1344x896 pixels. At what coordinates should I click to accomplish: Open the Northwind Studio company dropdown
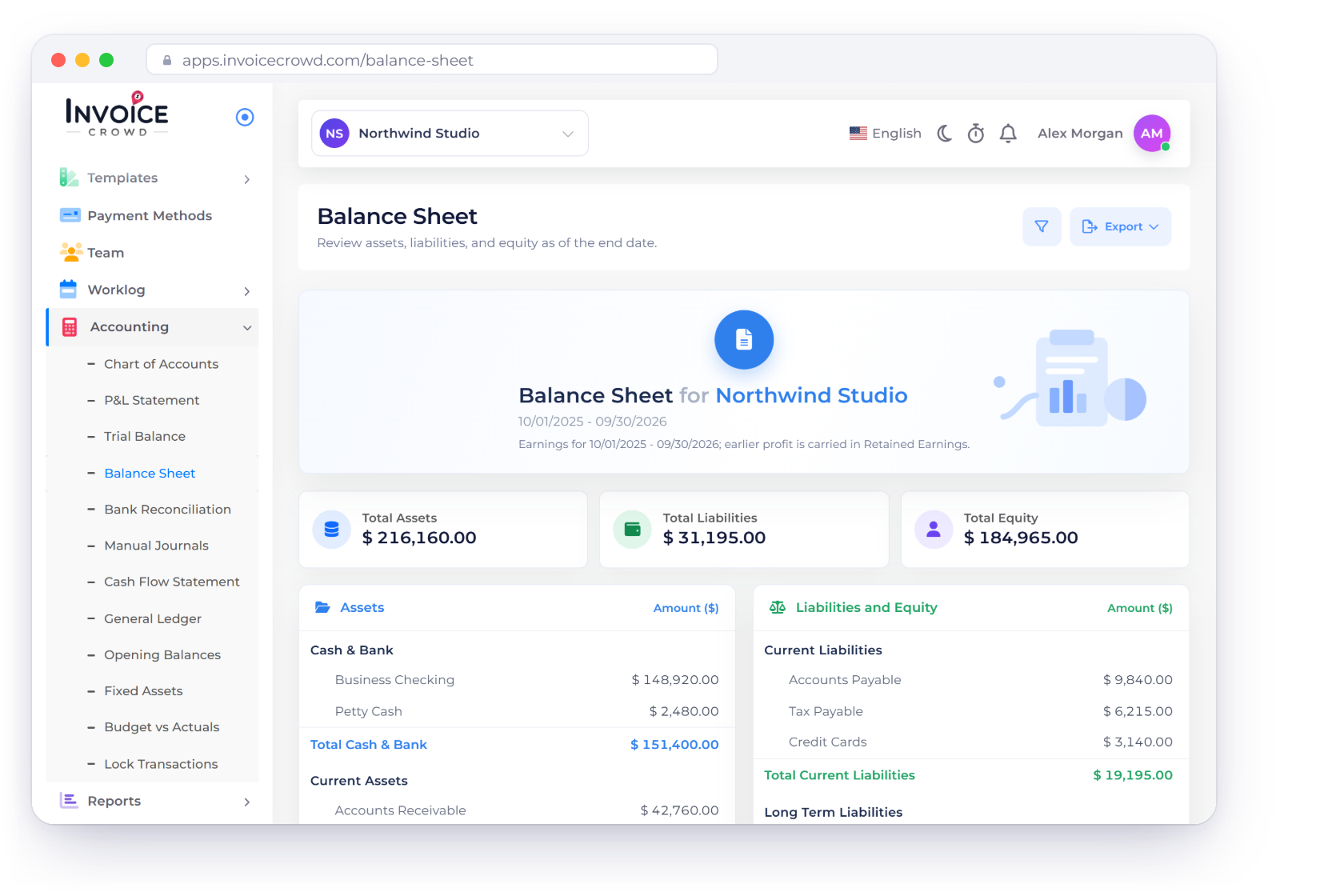tap(450, 134)
